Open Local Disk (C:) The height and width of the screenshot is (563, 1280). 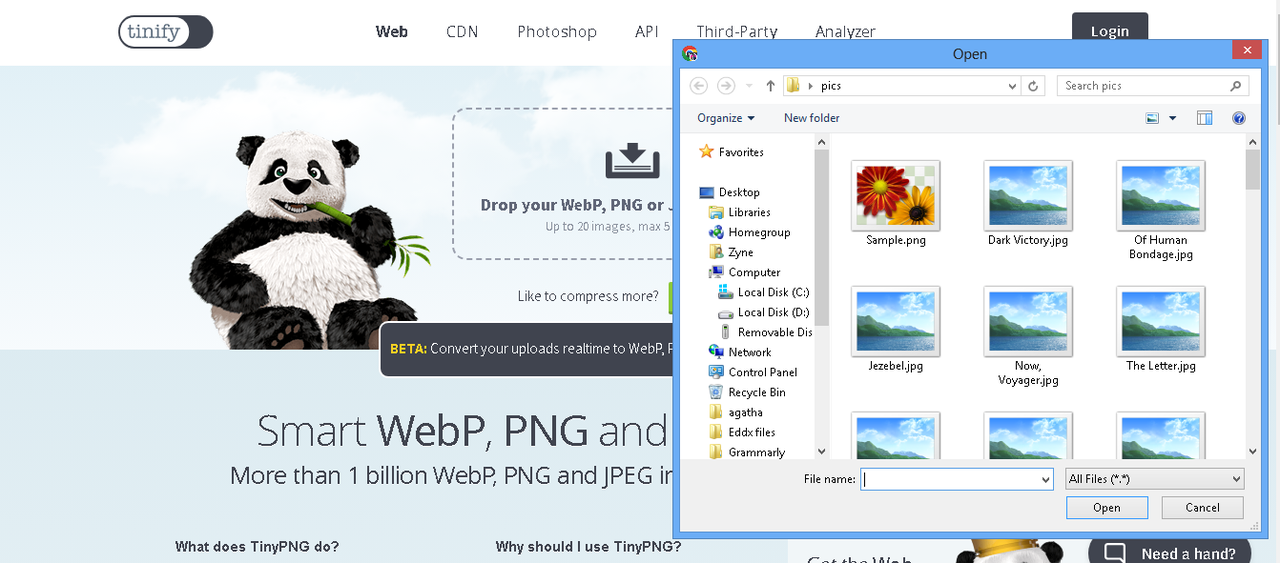[x=773, y=292]
